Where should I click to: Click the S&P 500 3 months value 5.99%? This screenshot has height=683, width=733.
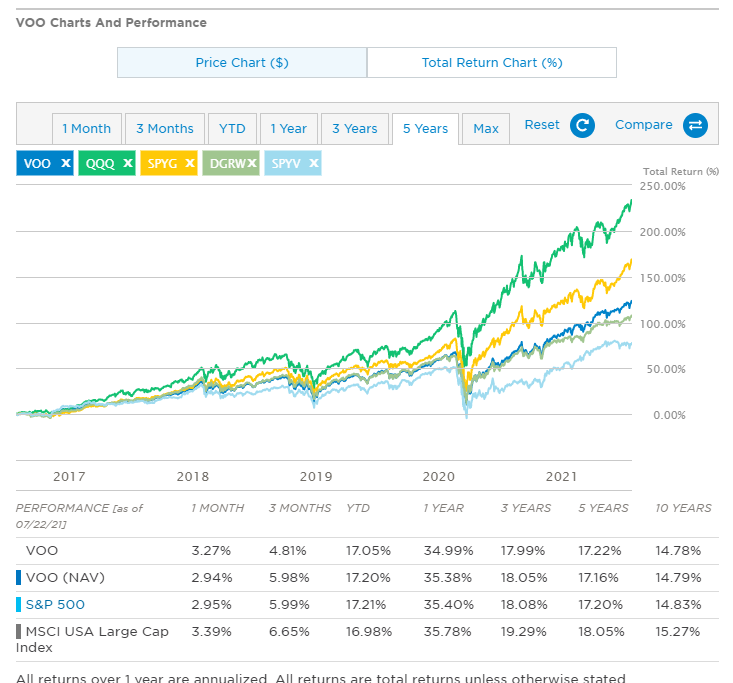pos(289,604)
